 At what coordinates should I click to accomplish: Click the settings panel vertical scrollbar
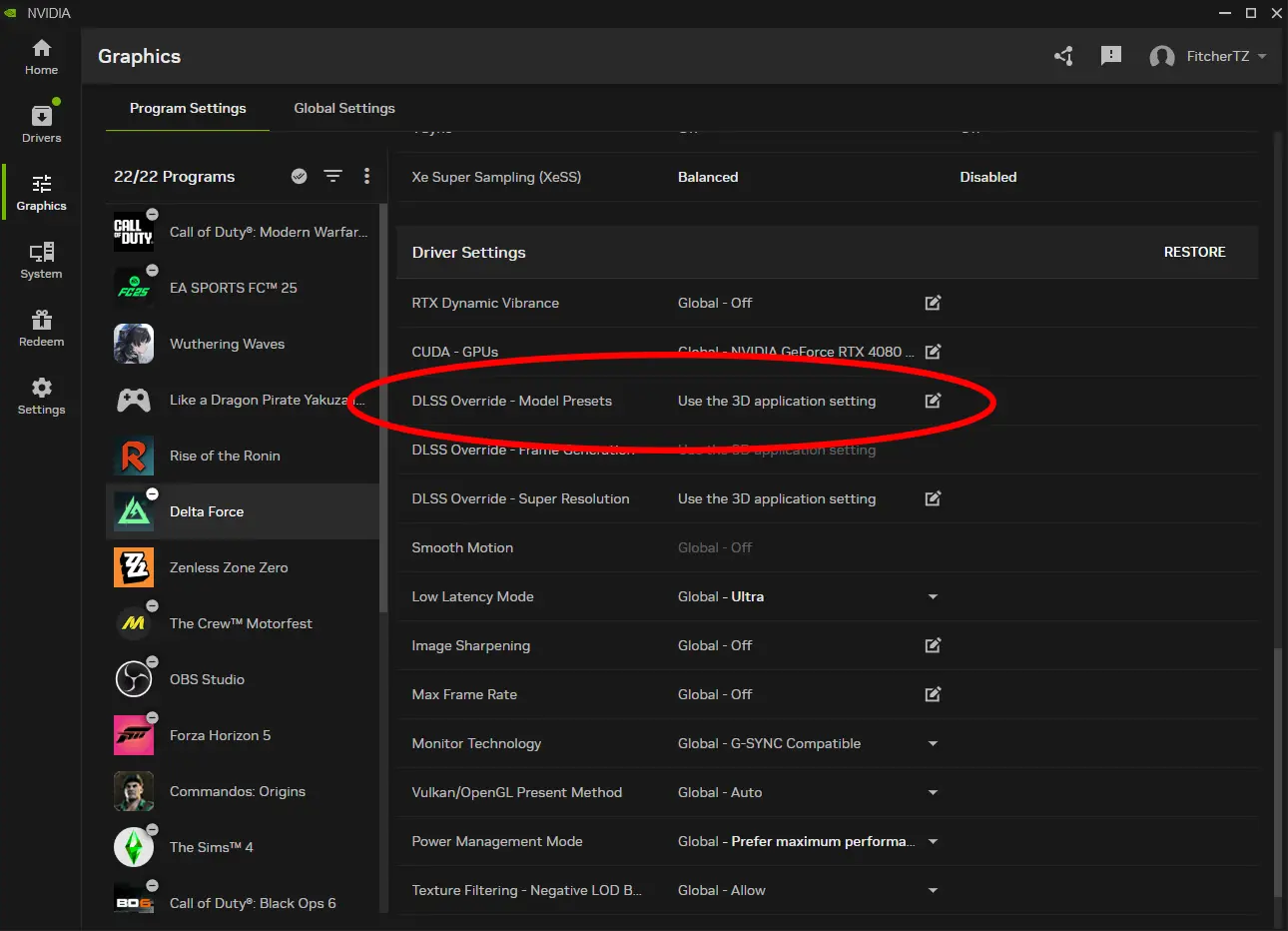click(x=1278, y=774)
